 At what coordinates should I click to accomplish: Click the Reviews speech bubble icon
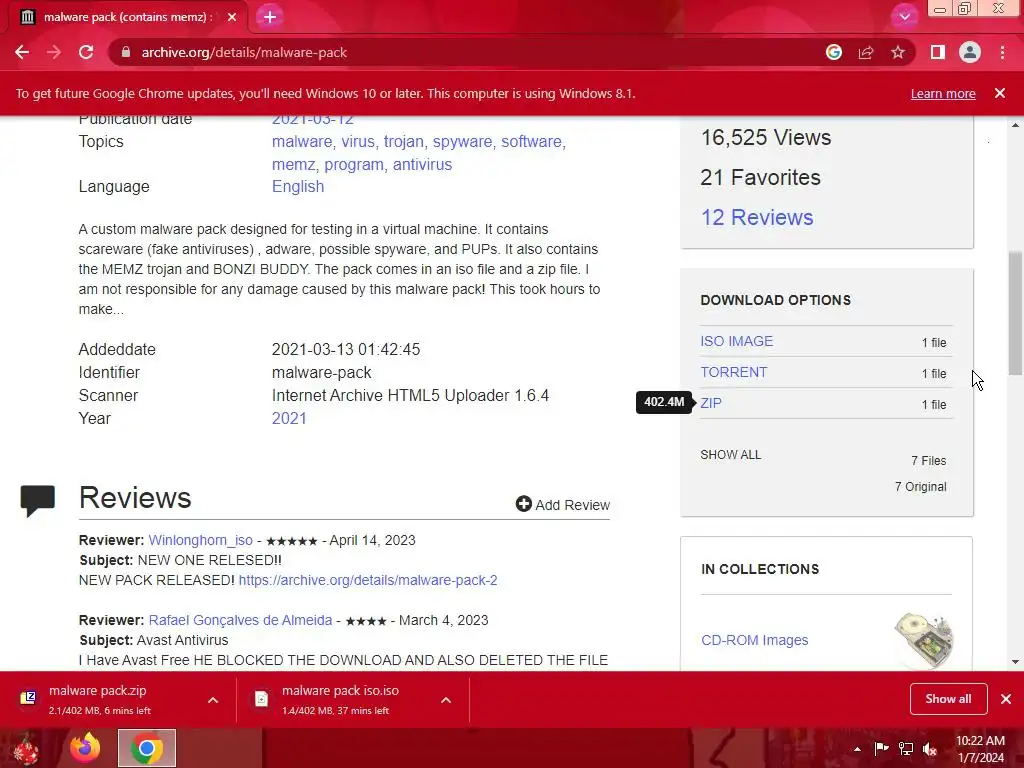pyautogui.click(x=37, y=501)
